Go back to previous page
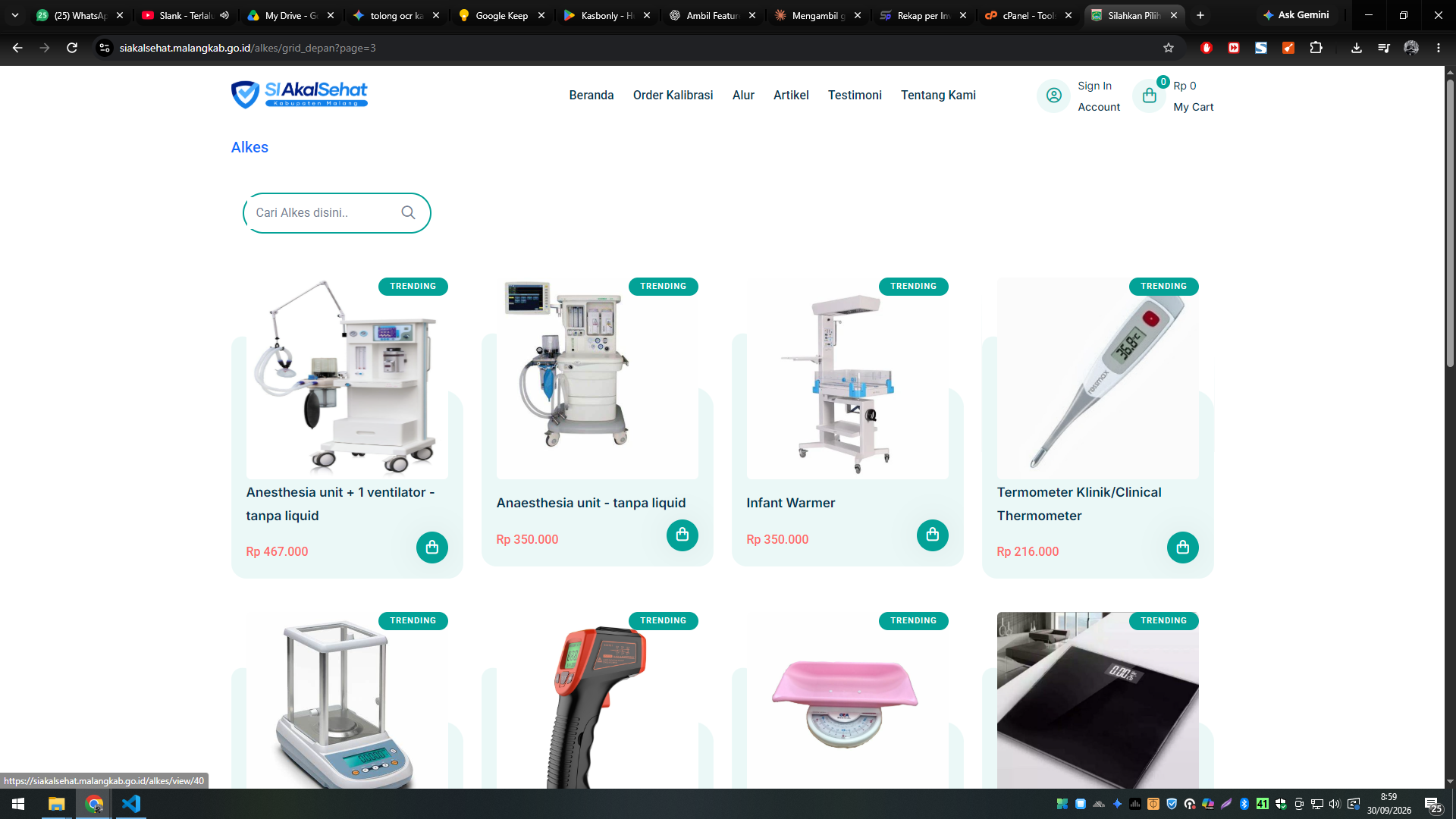Image resolution: width=1456 pixels, height=819 pixels. [x=17, y=48]
